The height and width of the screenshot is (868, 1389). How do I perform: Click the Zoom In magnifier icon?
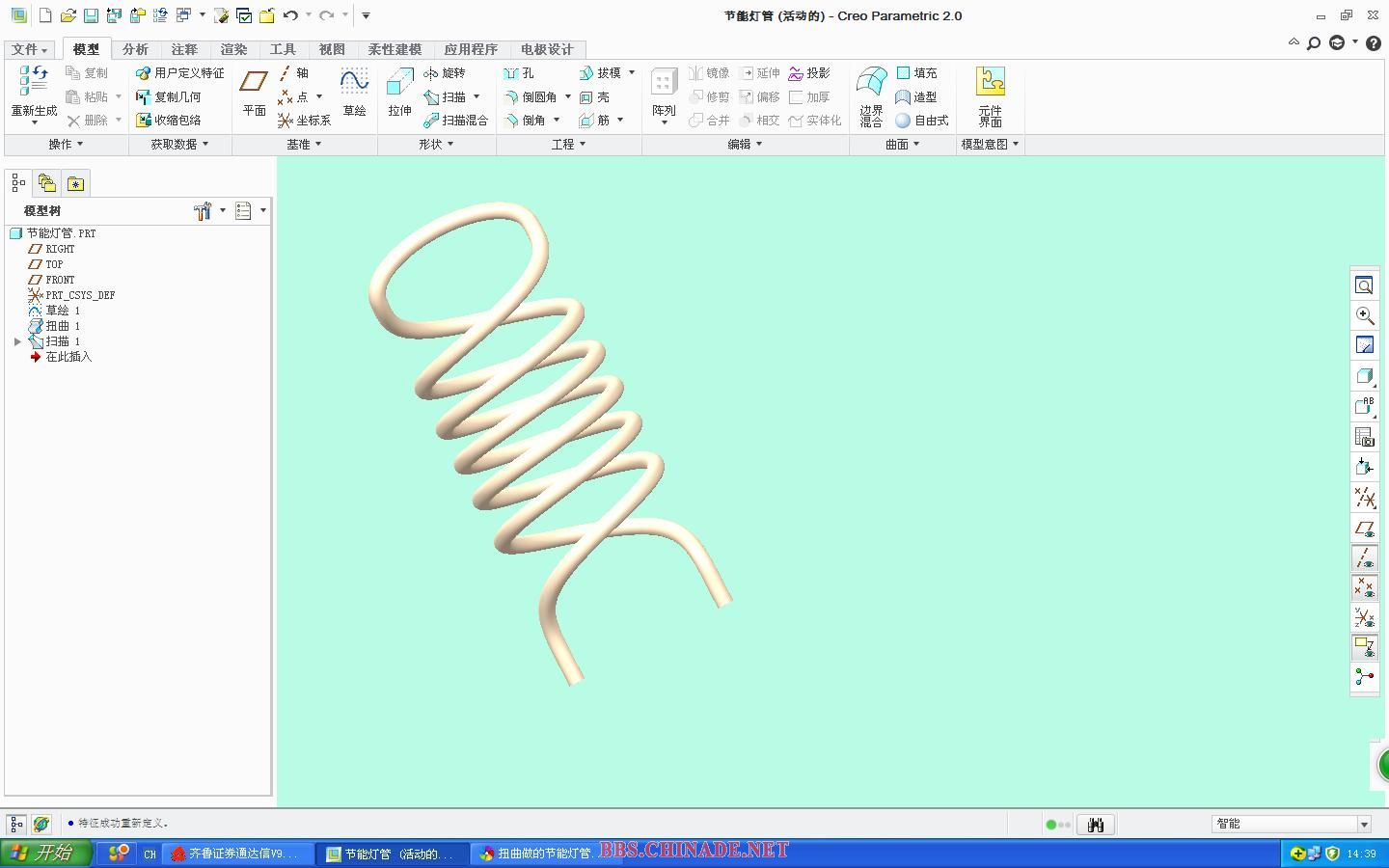1364,315
